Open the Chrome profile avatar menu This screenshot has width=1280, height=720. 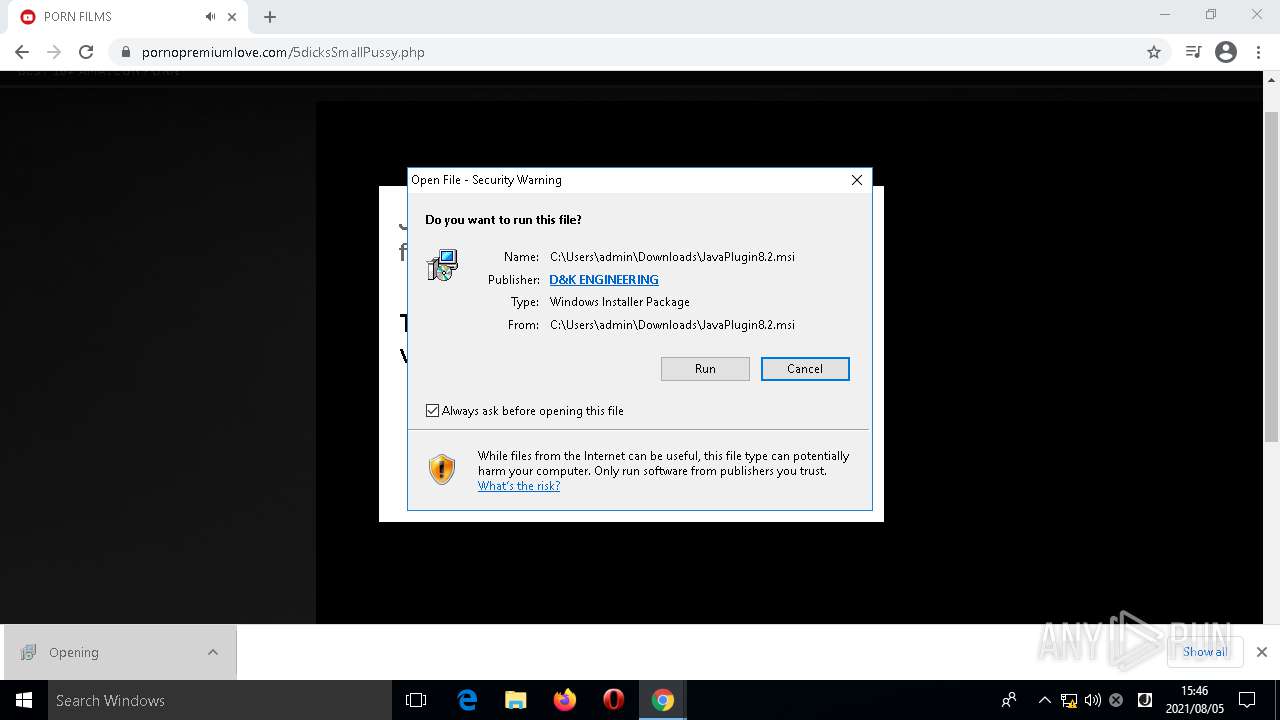1226,52
